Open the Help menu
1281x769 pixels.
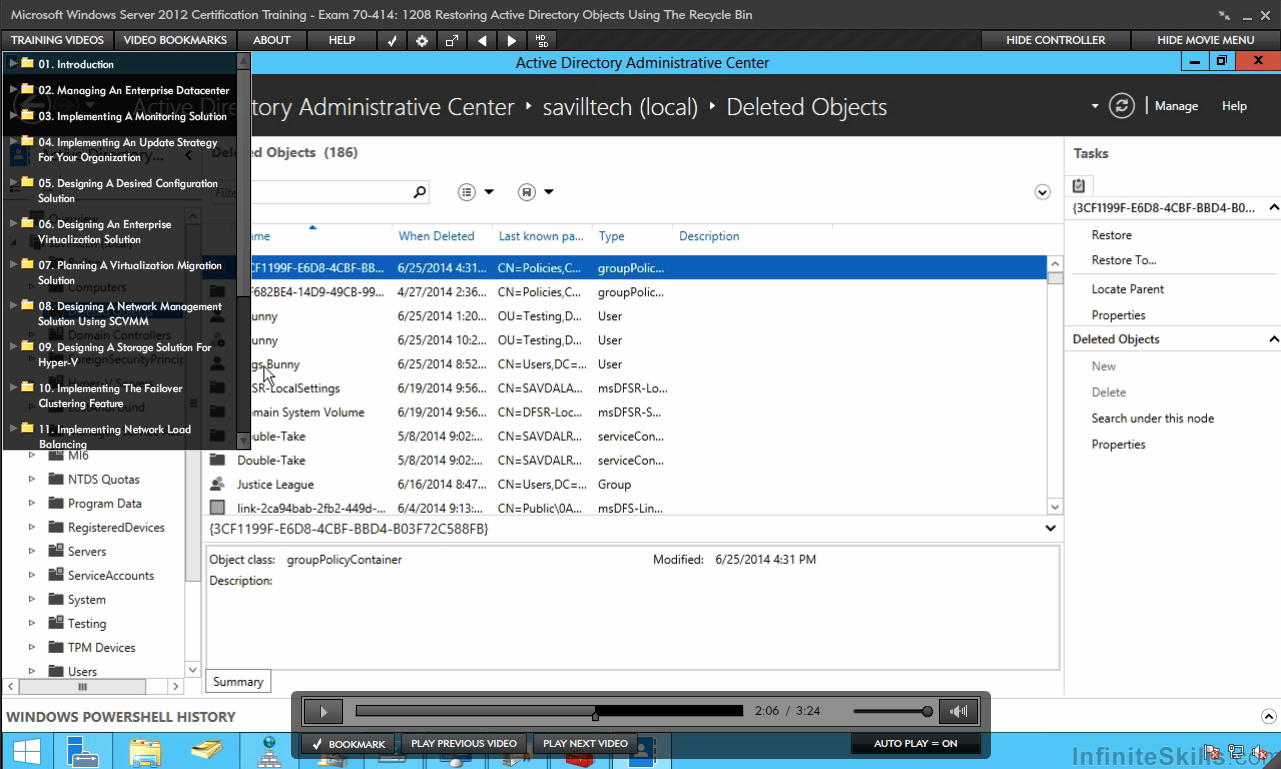342,40
